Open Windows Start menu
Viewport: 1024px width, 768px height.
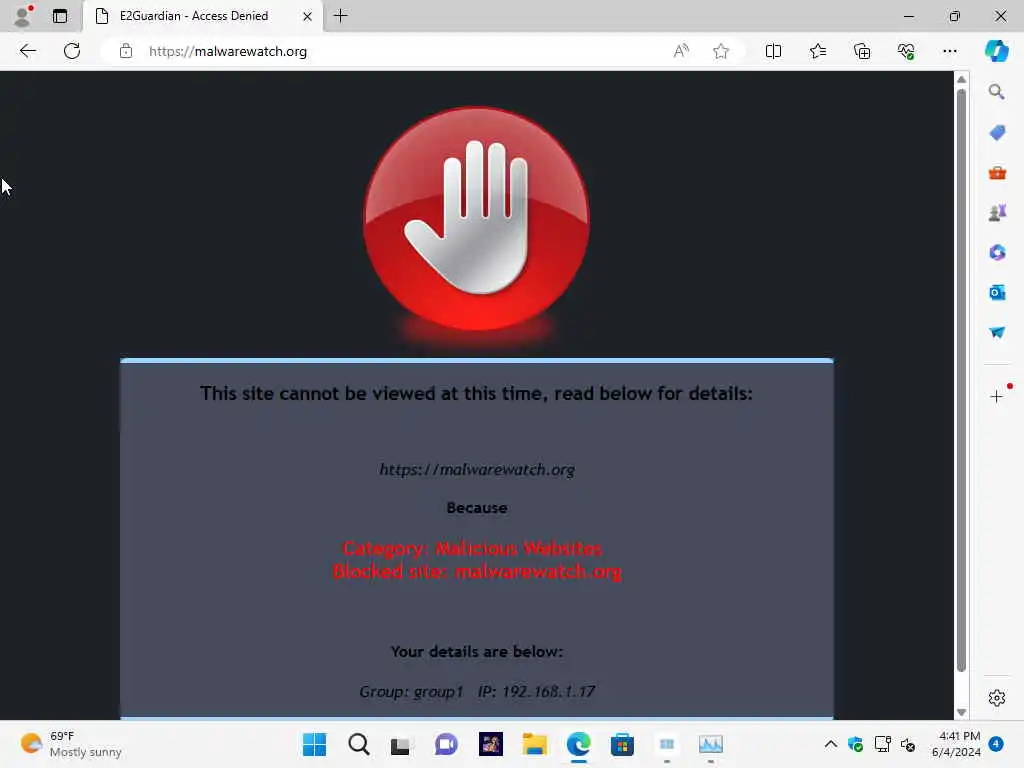click(x=314, y=744)
